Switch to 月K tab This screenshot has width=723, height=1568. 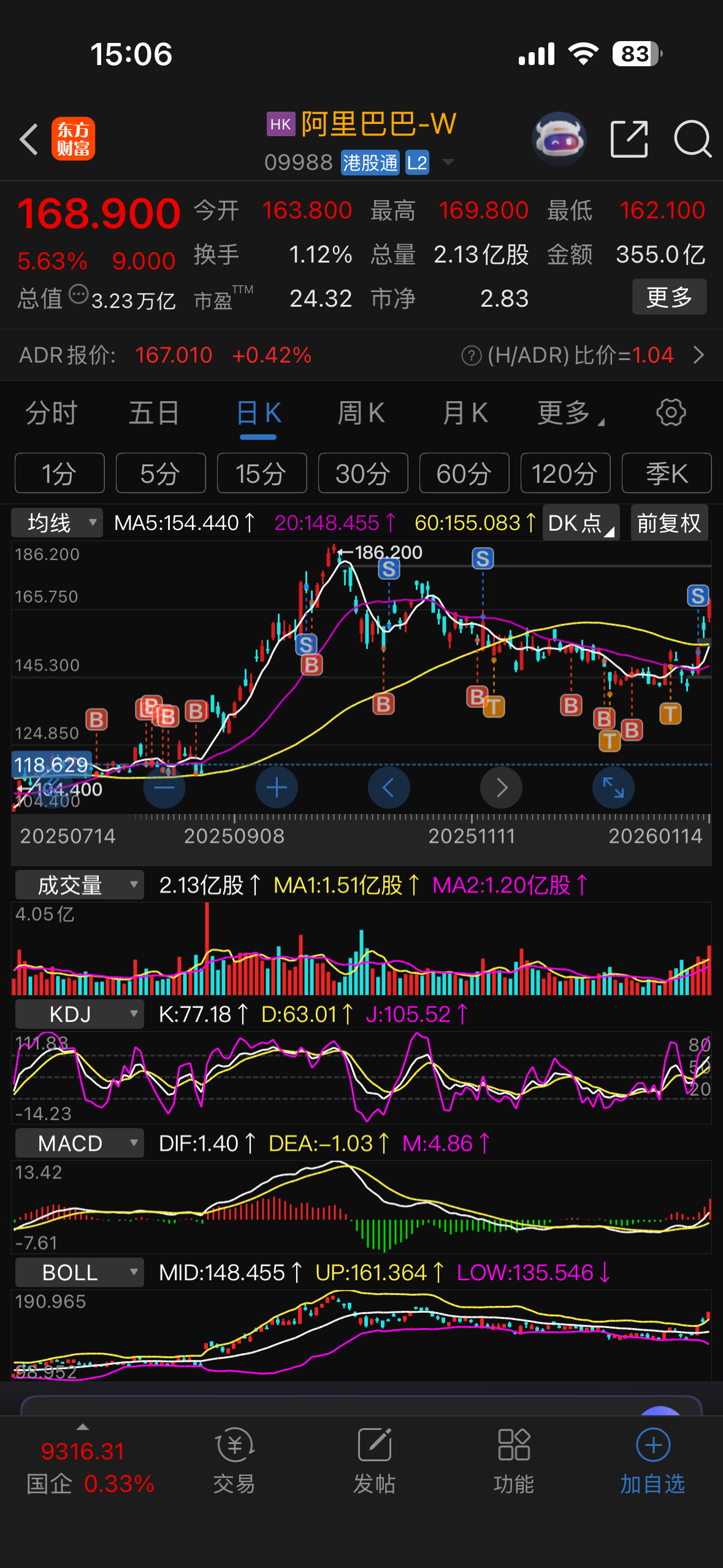[x=465, y=413]
